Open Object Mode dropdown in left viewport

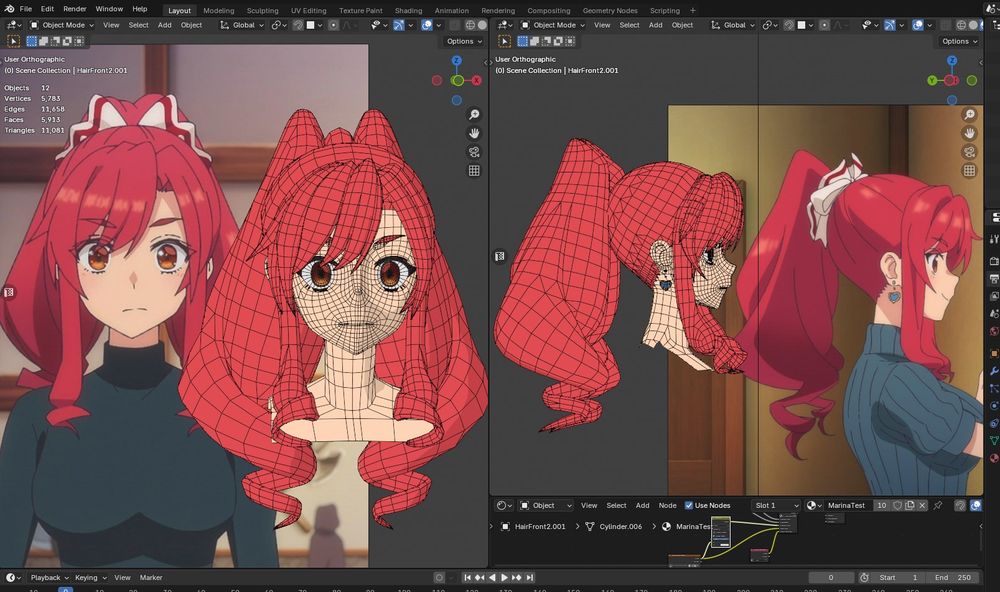[62, 25]
